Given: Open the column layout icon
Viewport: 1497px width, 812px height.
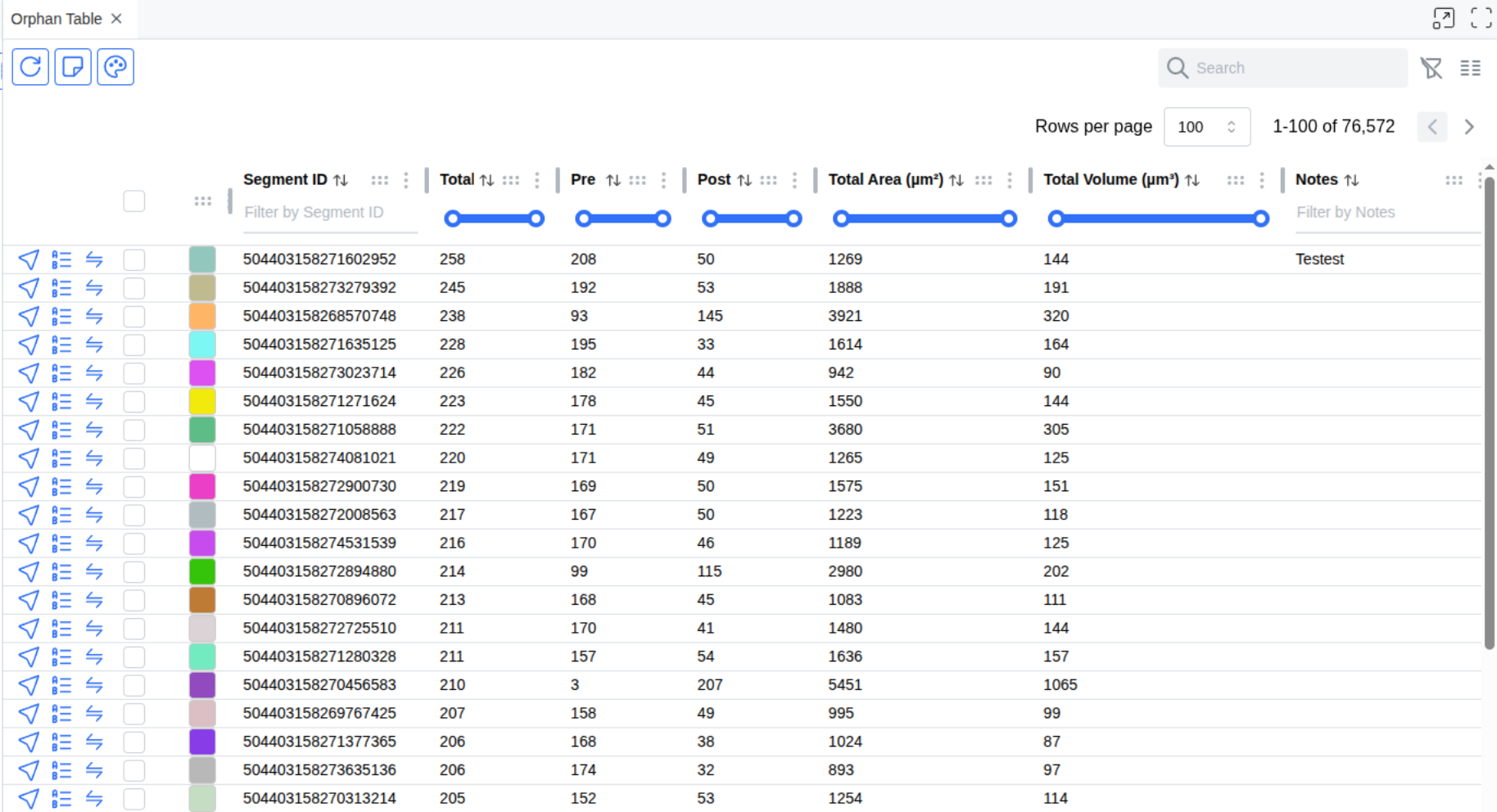Looking at the screenshot, I should point(1471,68).
